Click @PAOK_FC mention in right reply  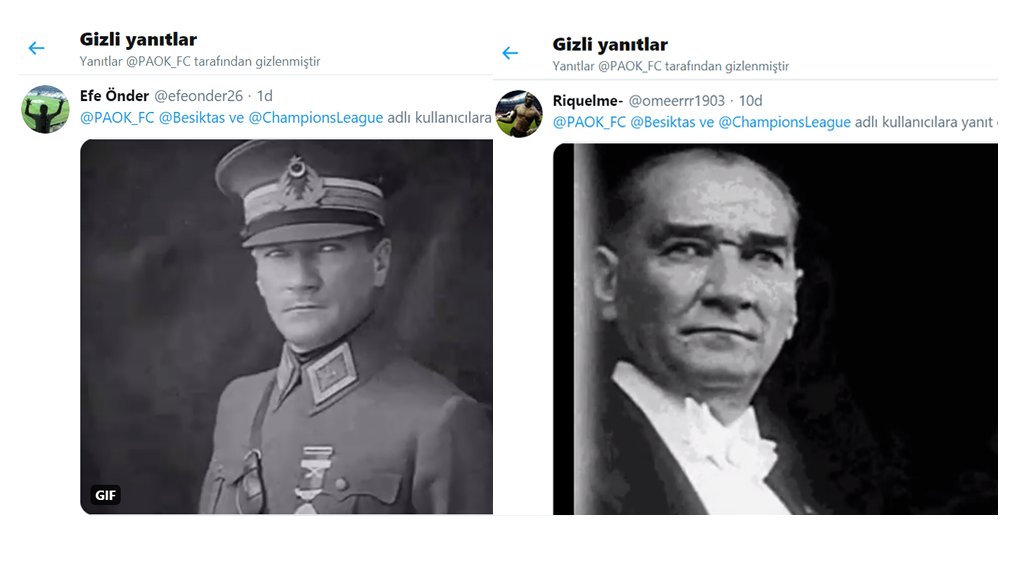(x=589, y=122)
